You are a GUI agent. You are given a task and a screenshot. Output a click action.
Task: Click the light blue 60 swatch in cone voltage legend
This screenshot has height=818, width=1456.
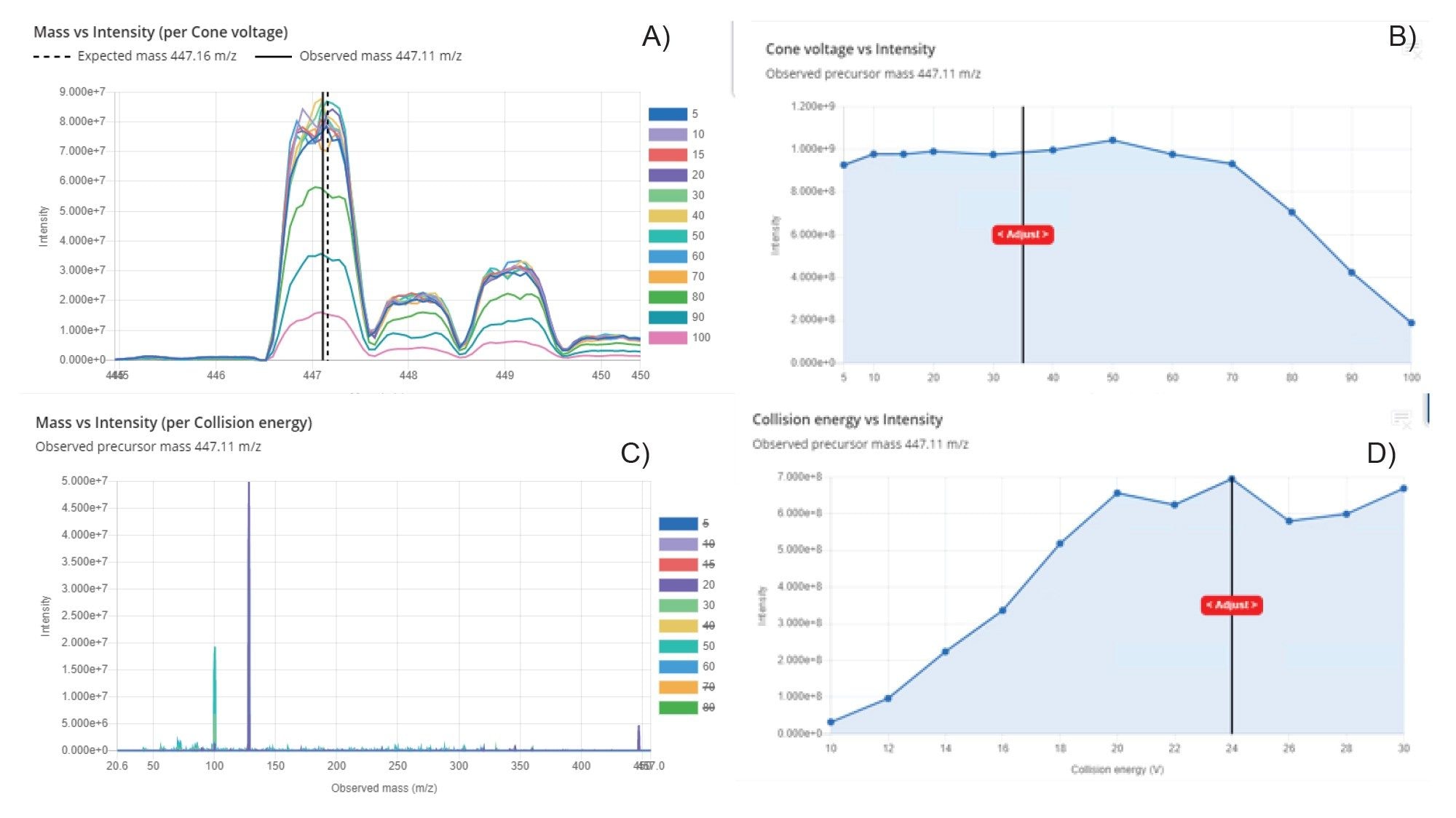[x=672, y=255]
